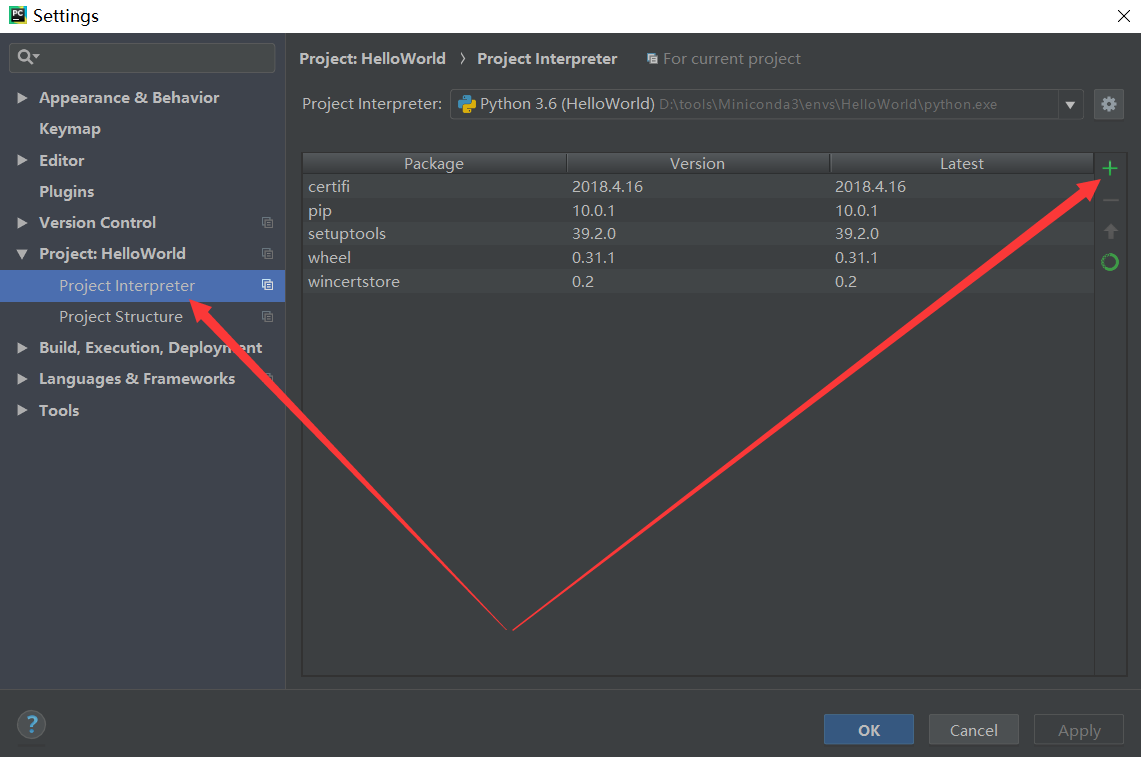The image size is (1141, 757).
Task: Expand the Appearance & Behavior section
Action: pyautogui.click(x=22, y=97)
